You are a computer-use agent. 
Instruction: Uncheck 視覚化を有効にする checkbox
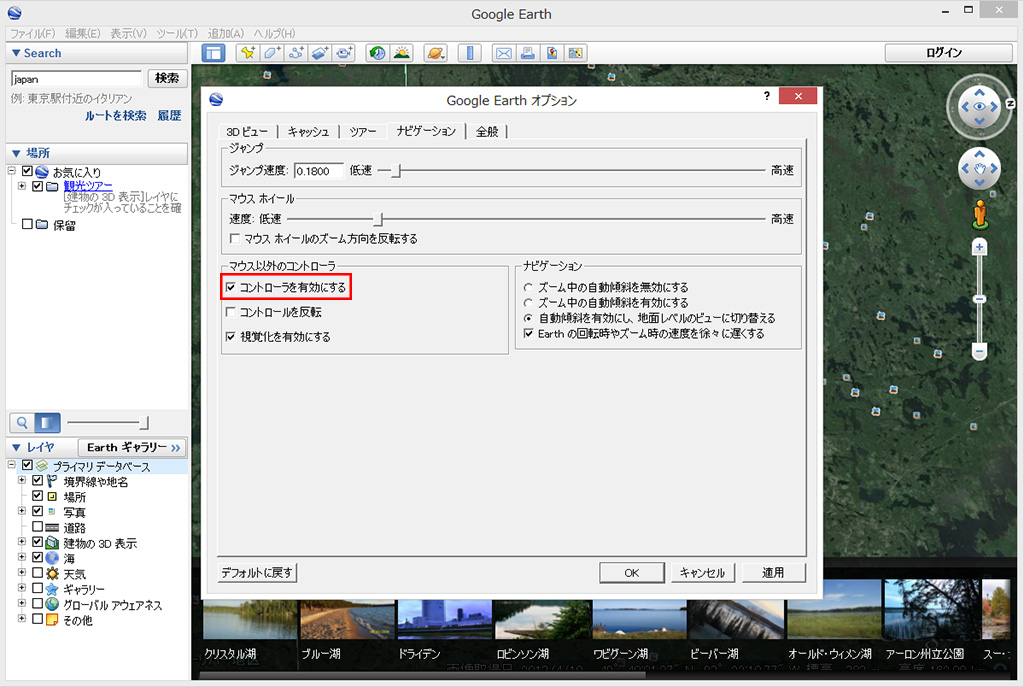coord(231,336)
